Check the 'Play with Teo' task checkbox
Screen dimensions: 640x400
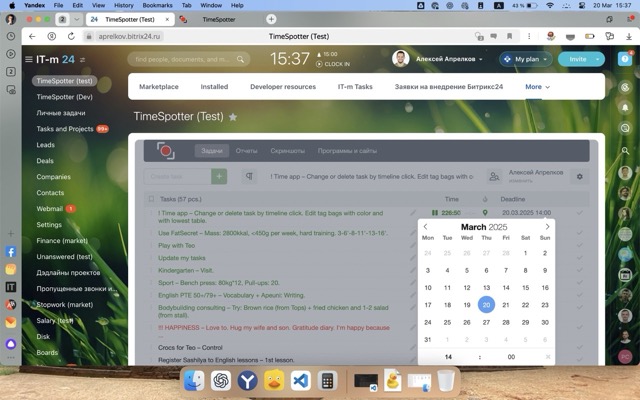click(150, 245)
